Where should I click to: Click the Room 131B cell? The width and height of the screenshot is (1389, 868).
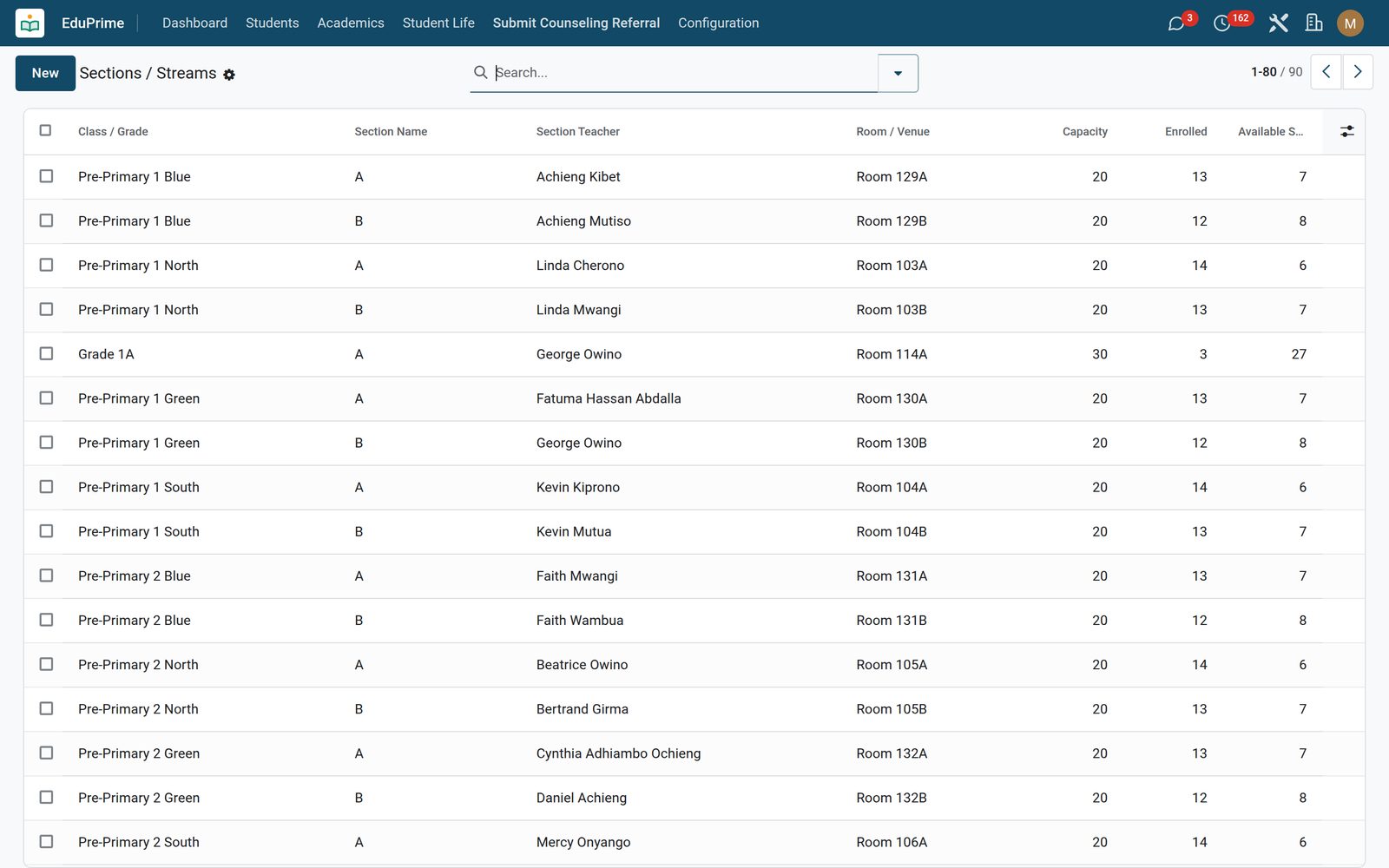point(892,620)
